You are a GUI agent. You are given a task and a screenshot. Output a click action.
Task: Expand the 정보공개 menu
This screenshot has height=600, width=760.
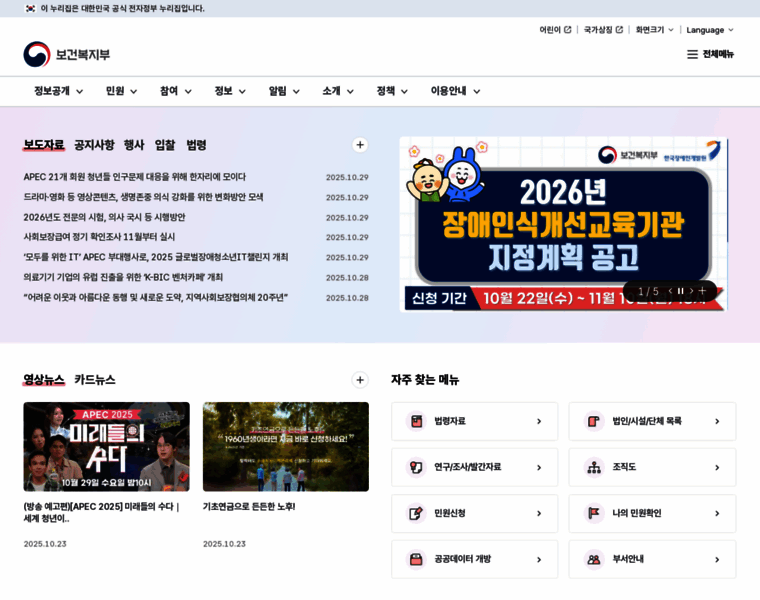[x=59, y=91]
